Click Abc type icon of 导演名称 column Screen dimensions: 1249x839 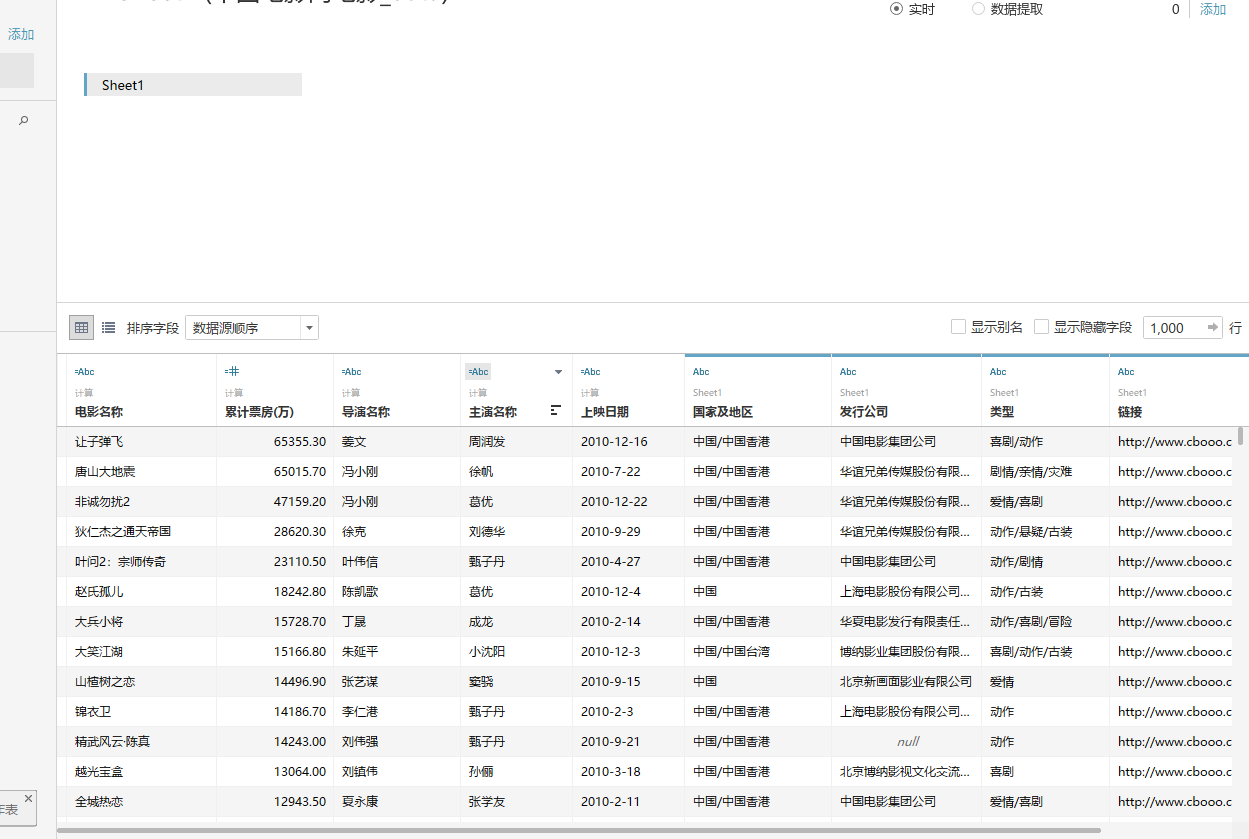[351, 372]
